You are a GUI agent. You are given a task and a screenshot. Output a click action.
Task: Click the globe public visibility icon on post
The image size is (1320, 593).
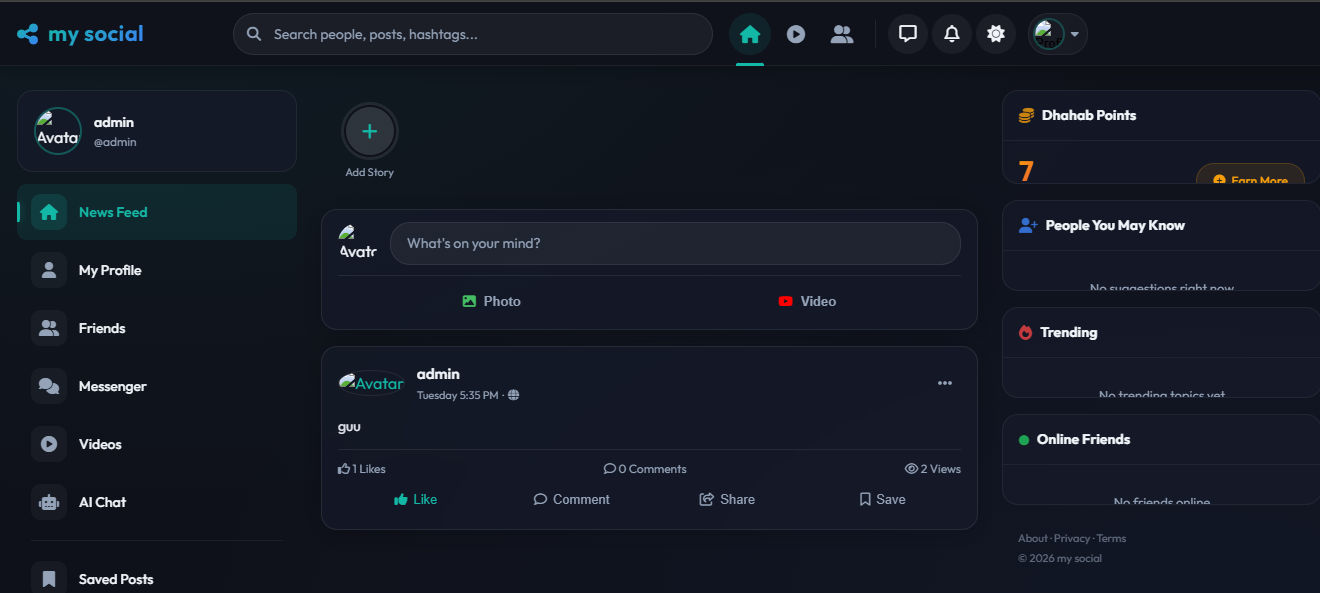pos(514,396)
